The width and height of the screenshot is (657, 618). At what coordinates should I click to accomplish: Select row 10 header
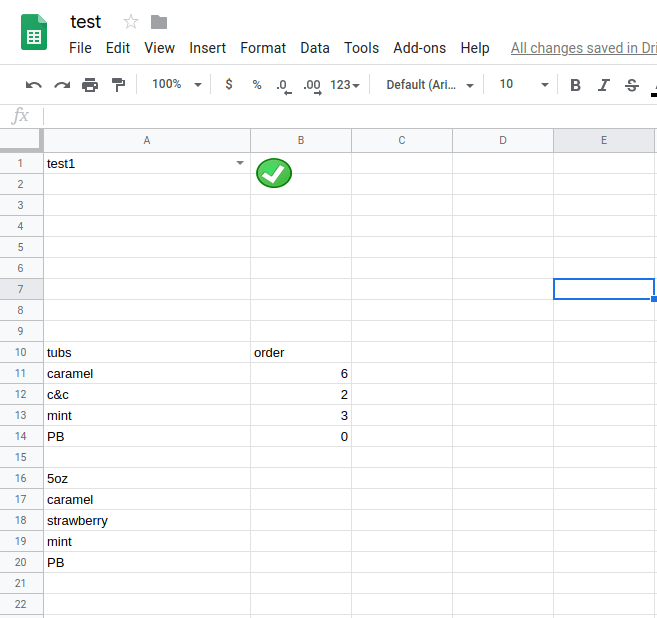click(x=20, y=352)
